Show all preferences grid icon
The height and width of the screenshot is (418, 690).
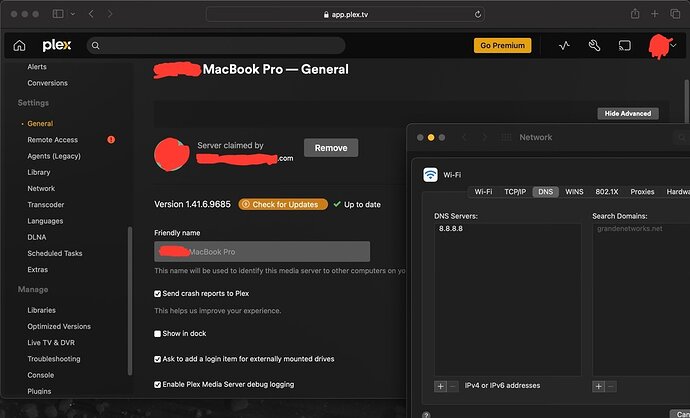506,138
